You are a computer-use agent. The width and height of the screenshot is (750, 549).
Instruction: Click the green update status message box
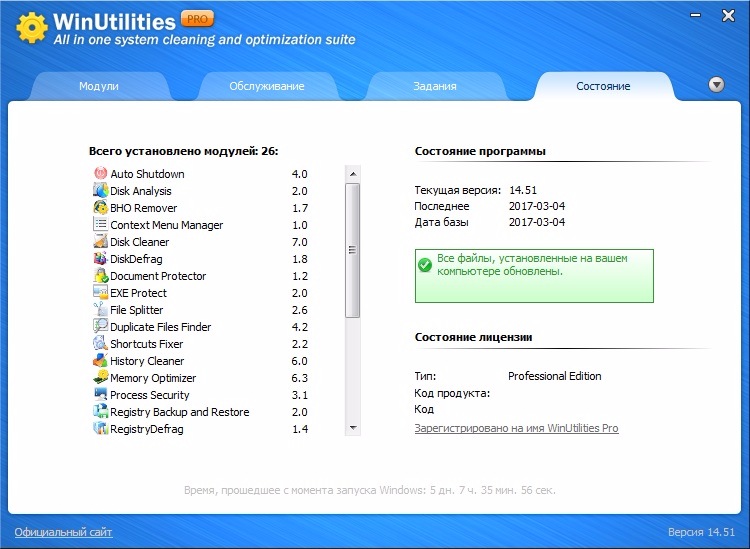tap(534, 276)
